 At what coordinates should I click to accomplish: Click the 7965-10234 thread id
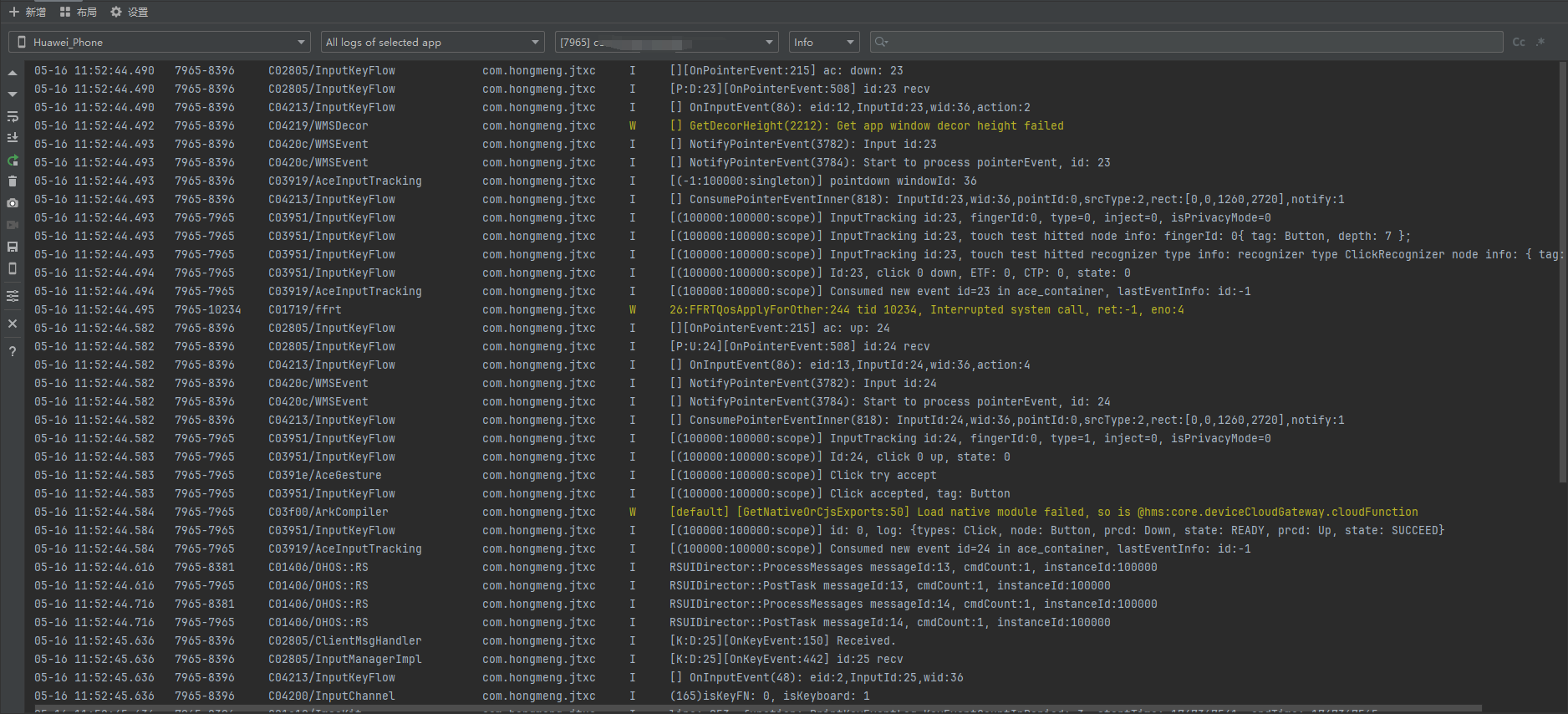coord(207,309)
